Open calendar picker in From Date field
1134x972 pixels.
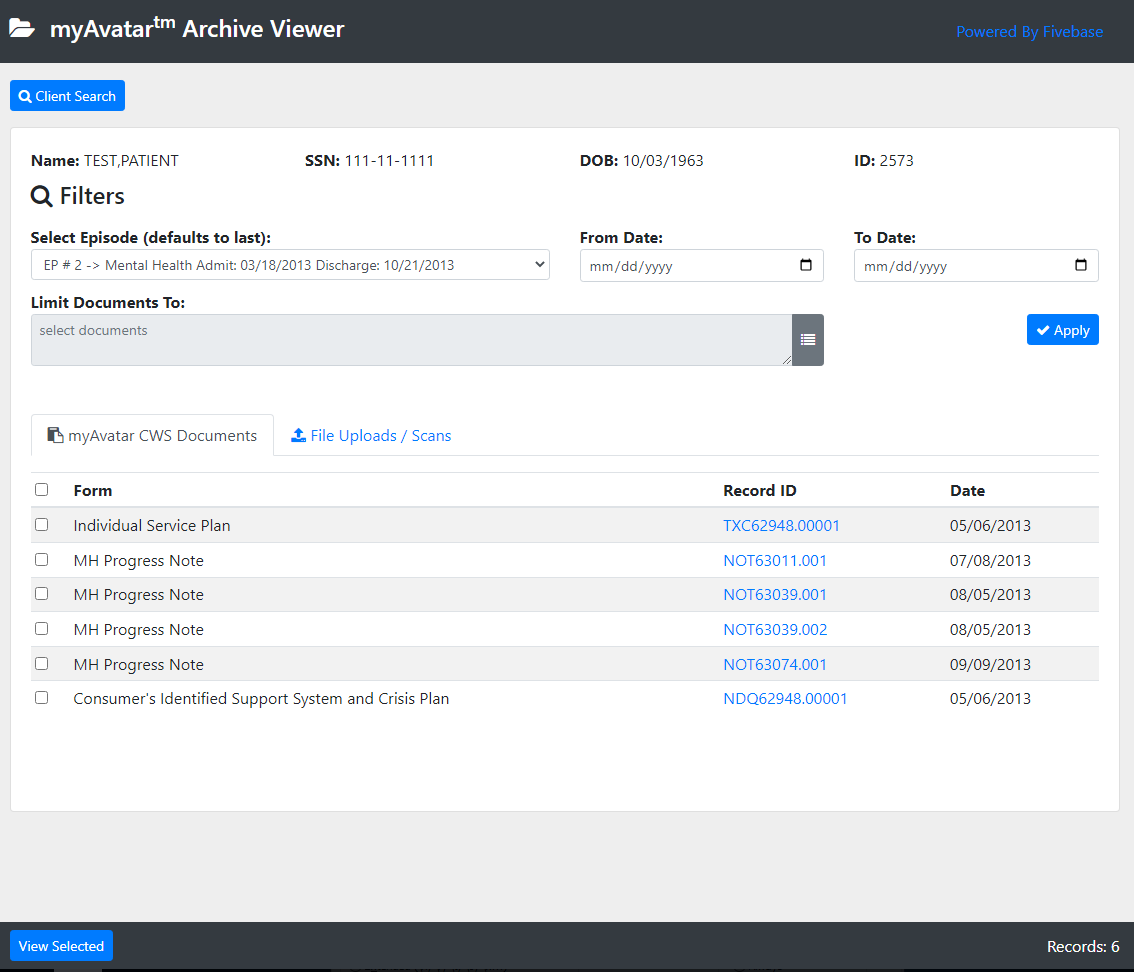(x=806, y=266)
